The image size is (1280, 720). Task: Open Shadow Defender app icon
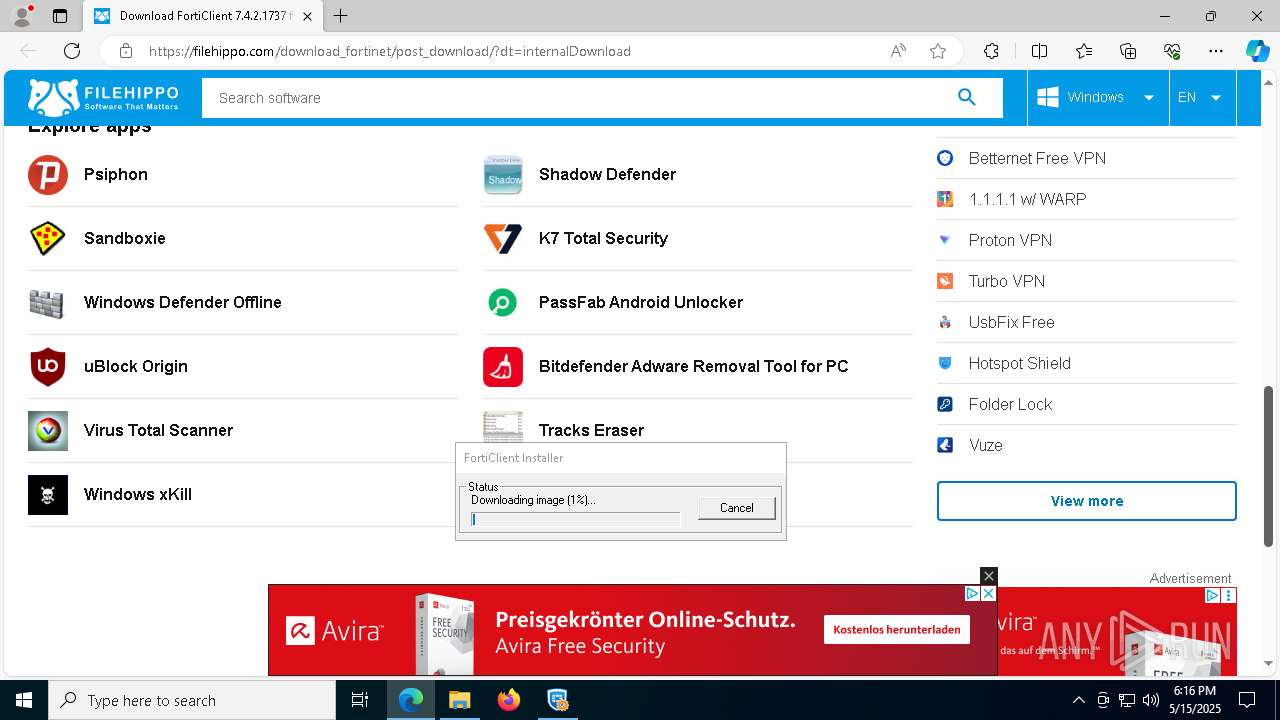click(503, 175)
